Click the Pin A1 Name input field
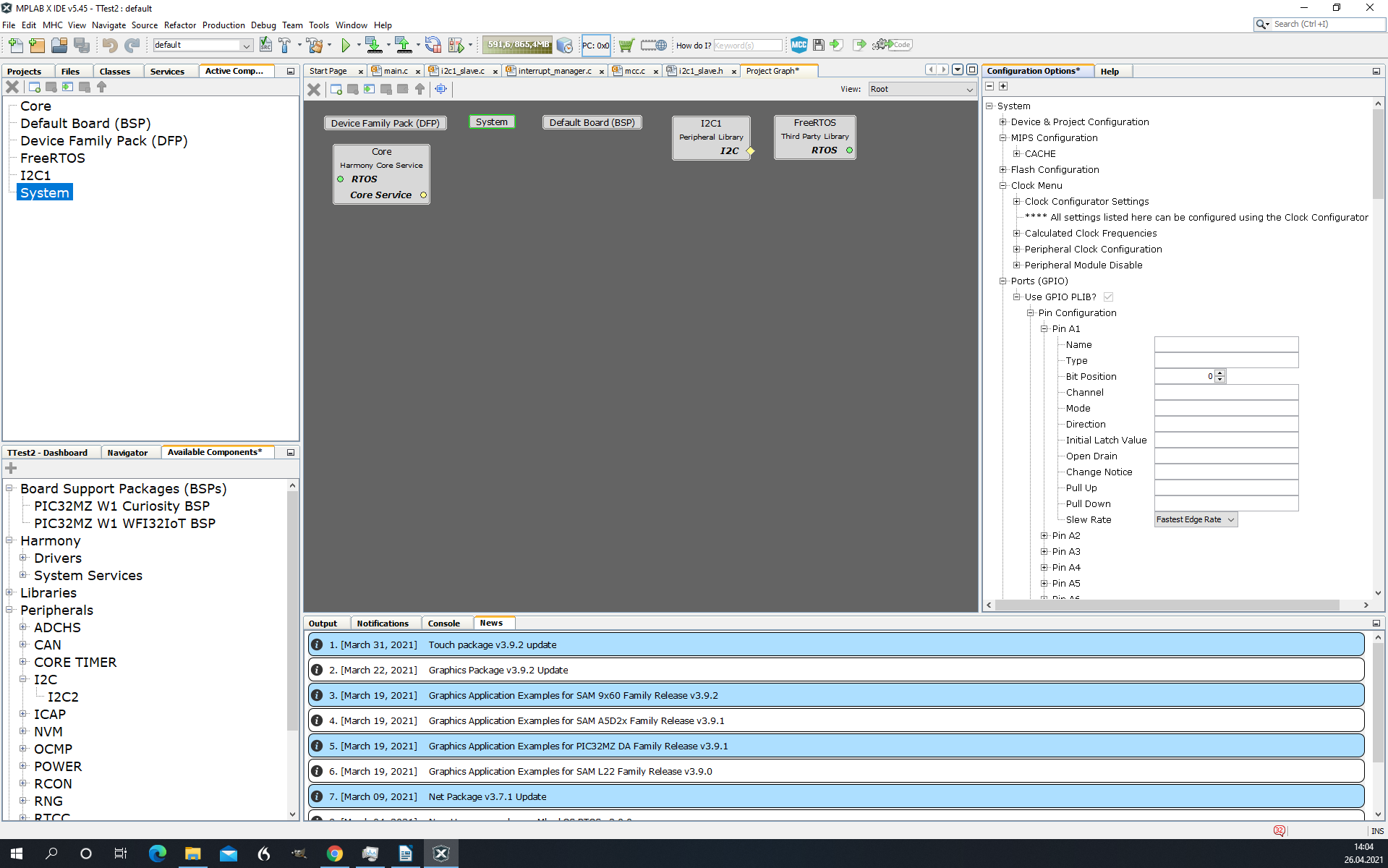 tap(1226, 344)
